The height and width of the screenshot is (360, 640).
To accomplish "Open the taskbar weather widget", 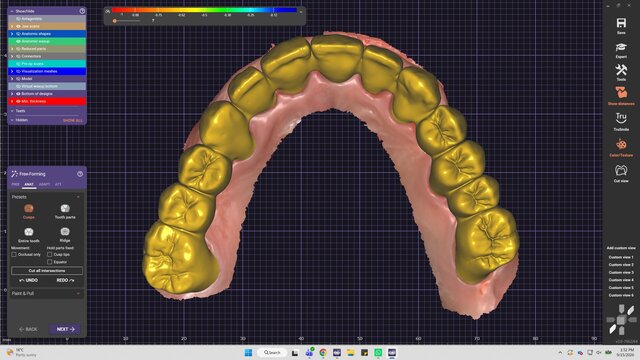I will [21, 352].
